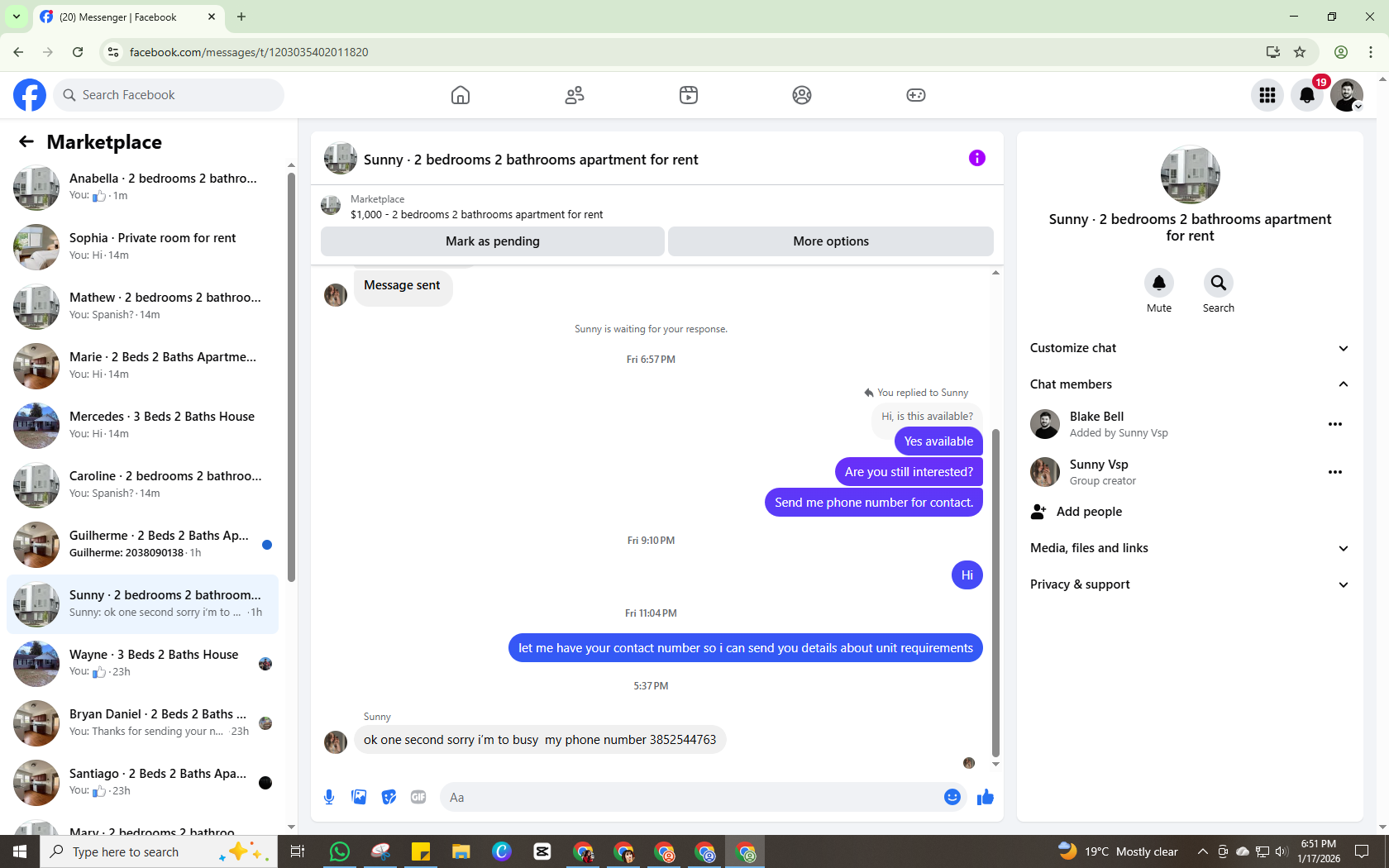Open the $1,000 apartment listing link
1389x868 pixels.
pos(476,215)
